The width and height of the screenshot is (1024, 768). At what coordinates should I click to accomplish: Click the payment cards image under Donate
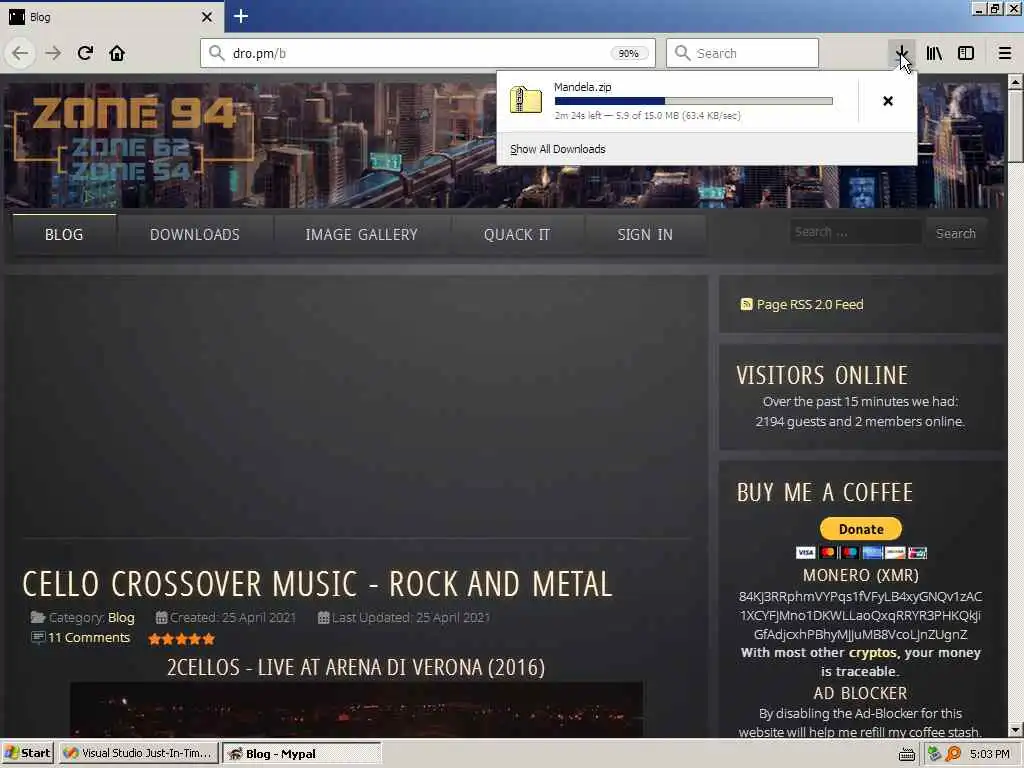[861, 552]
